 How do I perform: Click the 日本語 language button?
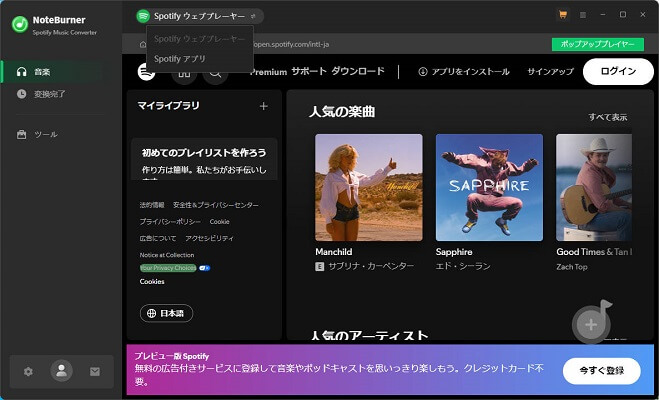[x=166, y=313]
